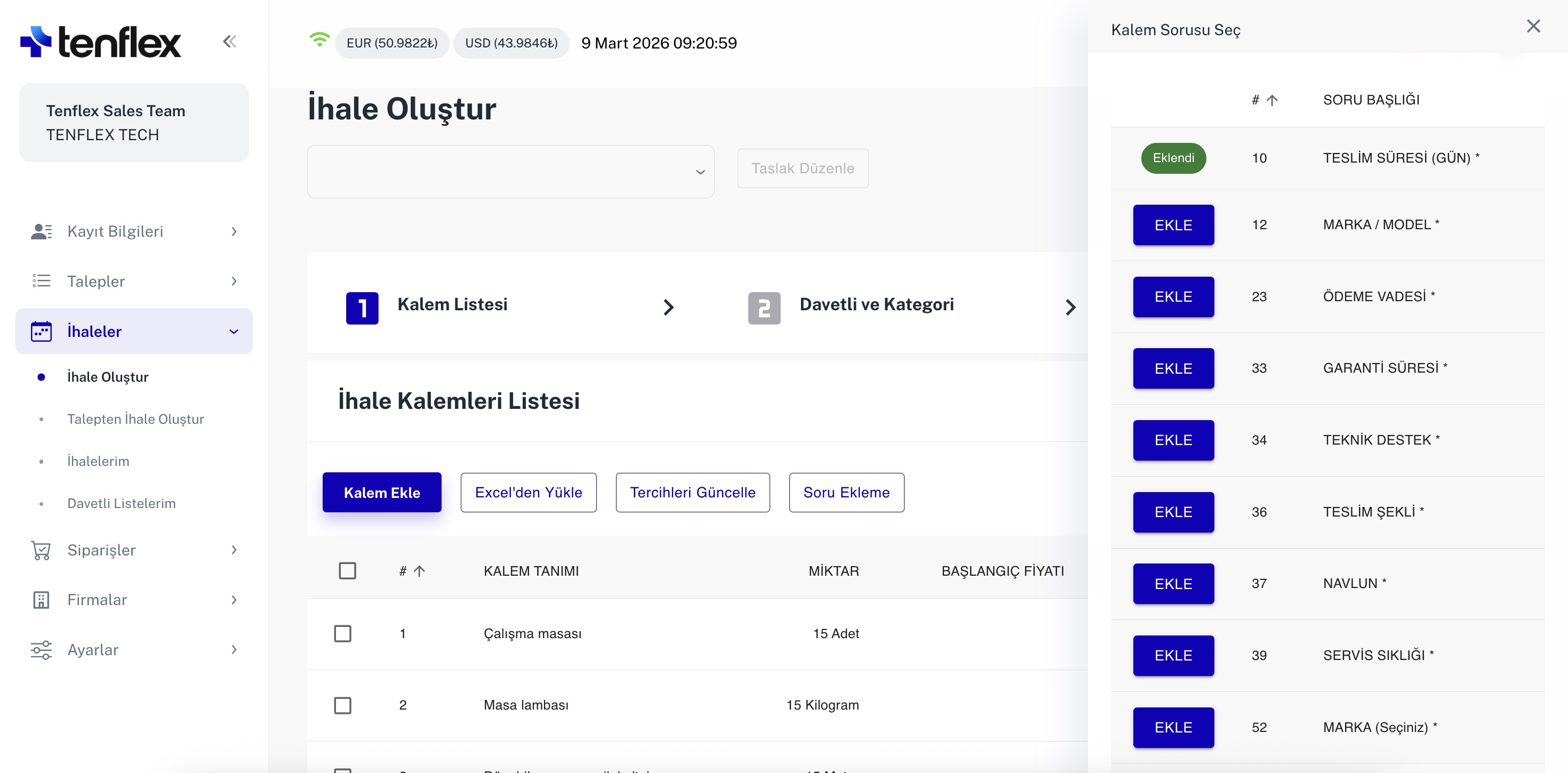
Task: Click the SORU BAŞLIĞI column header
Action: click(1371, 100)
